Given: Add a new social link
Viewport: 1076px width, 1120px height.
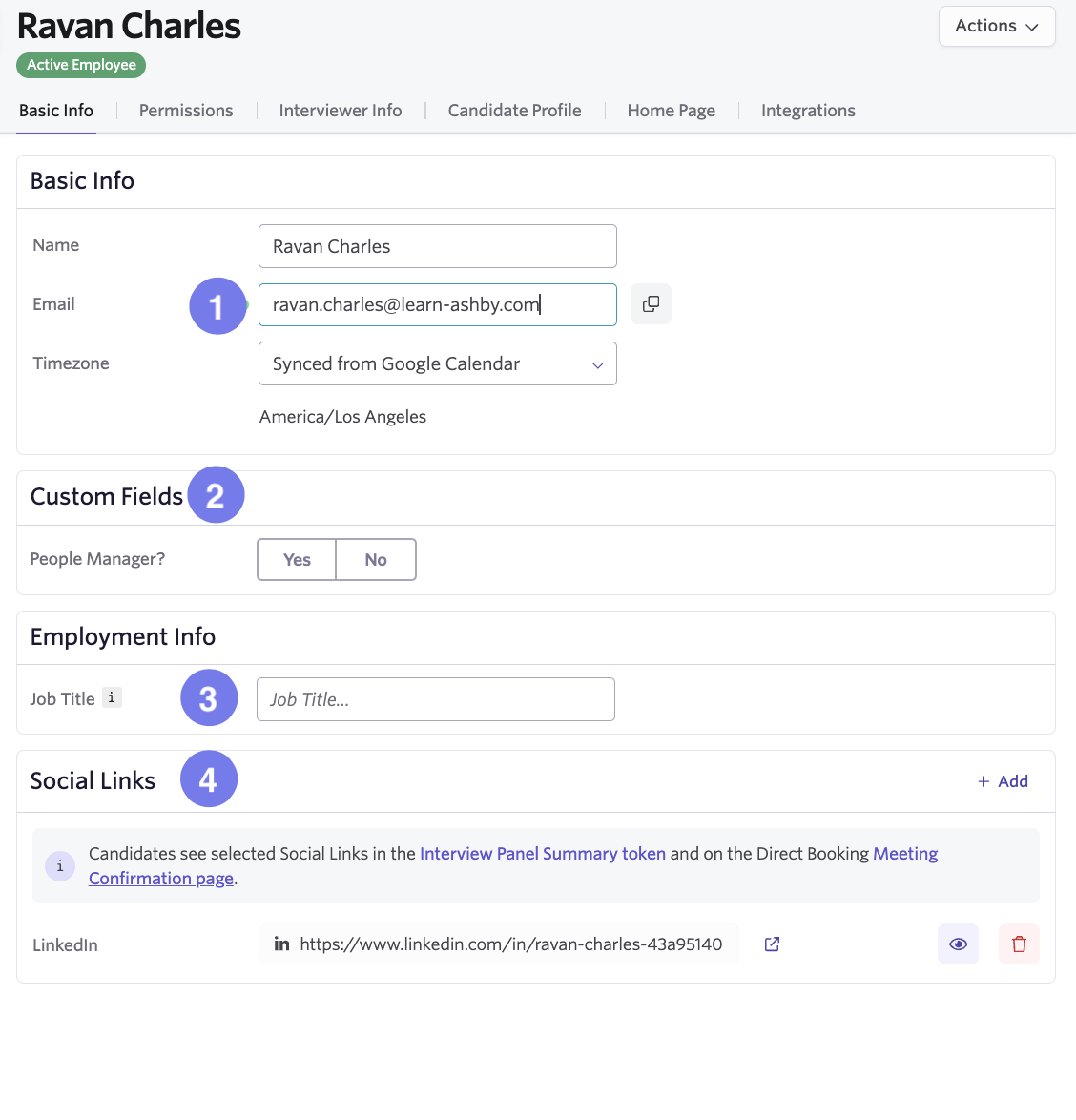Looking at the screenshot, I should (x=1003, y=781).
